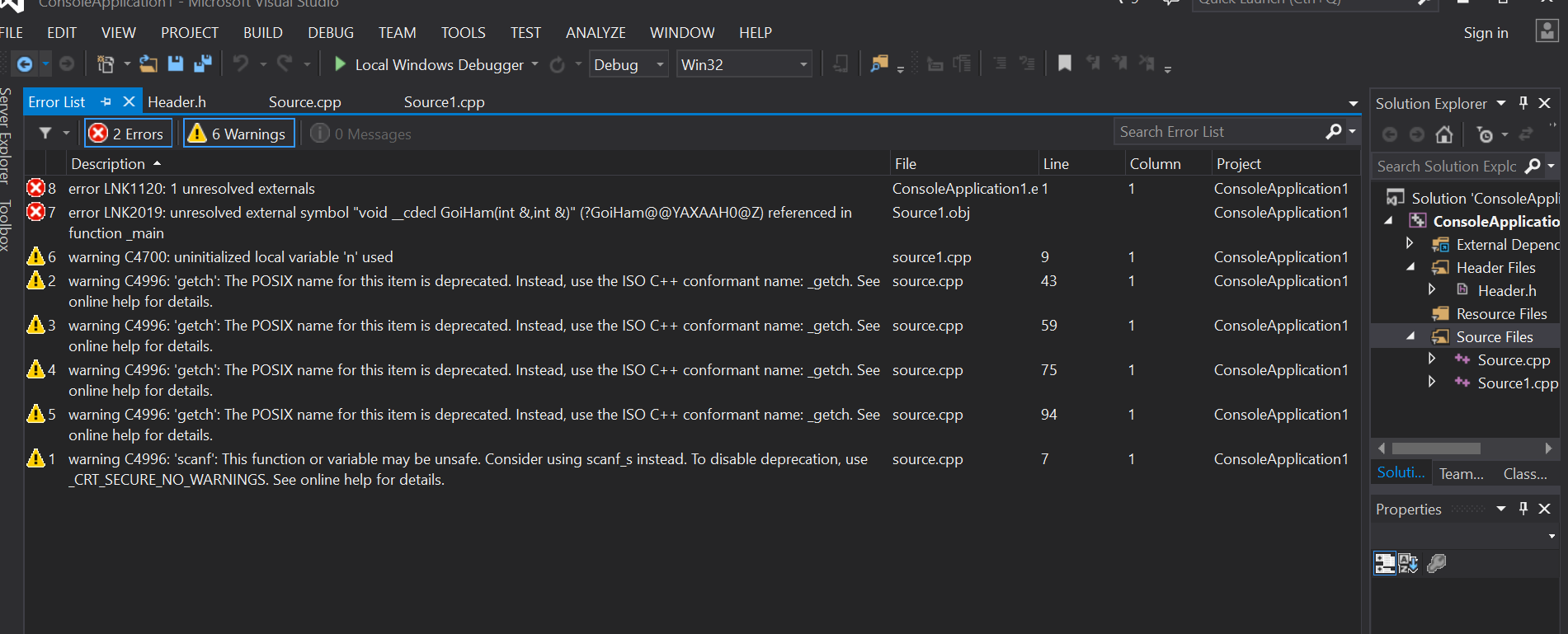Click the Search Error List magnifier icon
The image size is (1568, 634).
1334,131
